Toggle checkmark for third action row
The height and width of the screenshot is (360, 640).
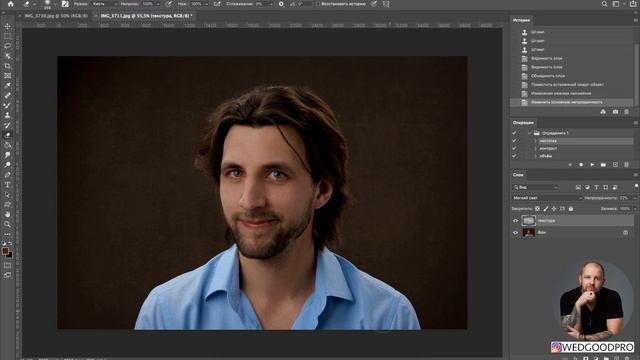coord(514,156)
